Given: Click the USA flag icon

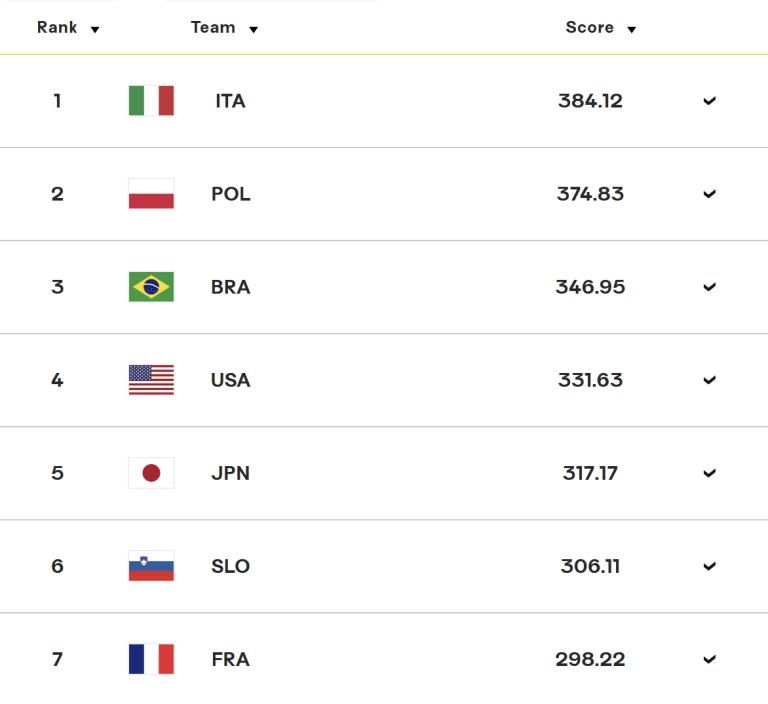Looking at the screenshot, I should (151, 380).
